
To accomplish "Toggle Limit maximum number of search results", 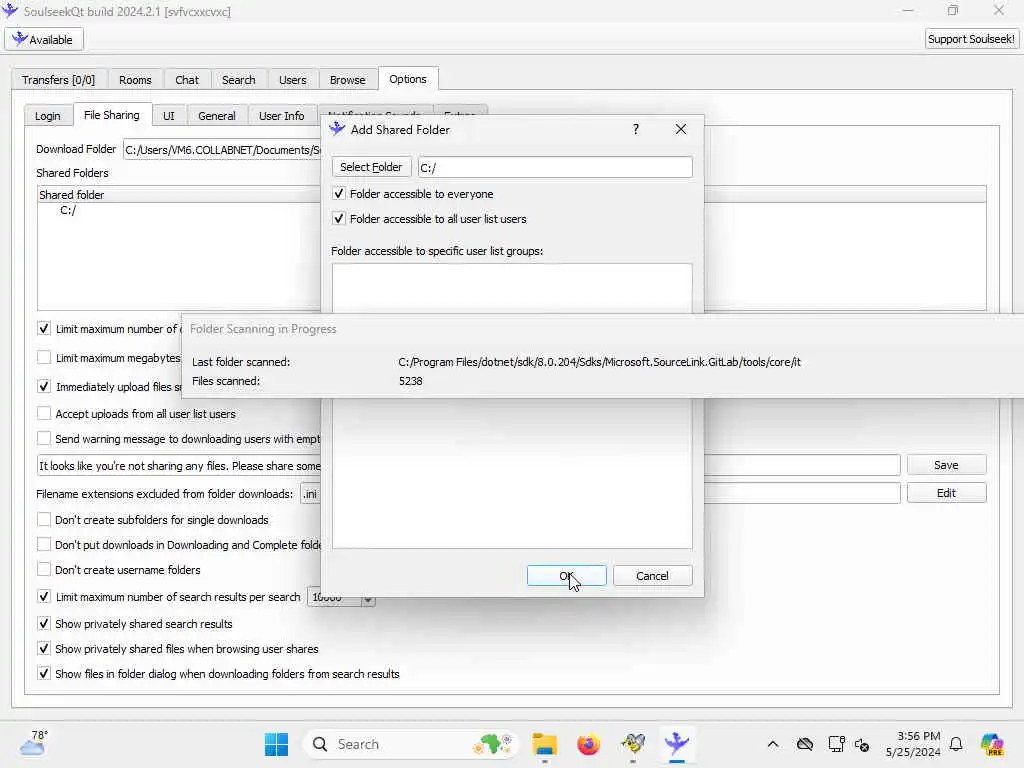I will [44, 596].
